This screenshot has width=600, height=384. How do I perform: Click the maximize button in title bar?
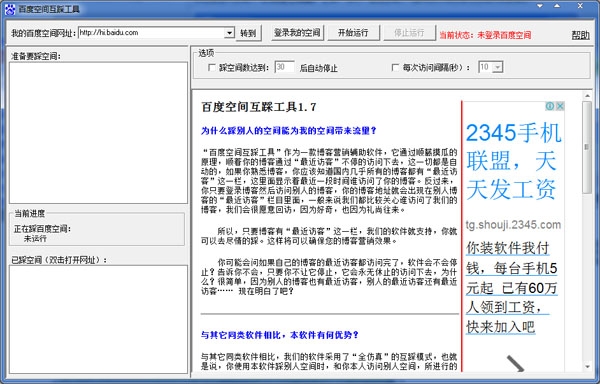click(557, 6)
